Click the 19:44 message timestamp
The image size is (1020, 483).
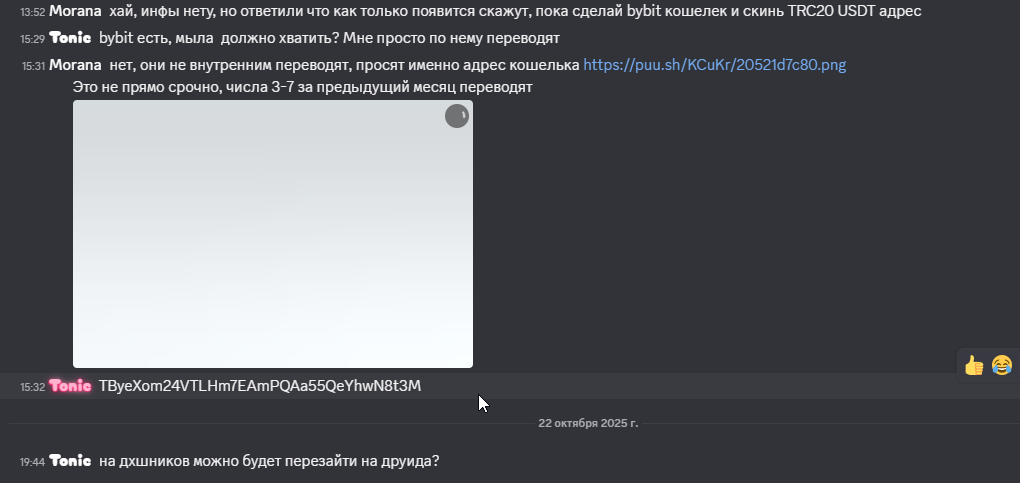tap(33, 462)
